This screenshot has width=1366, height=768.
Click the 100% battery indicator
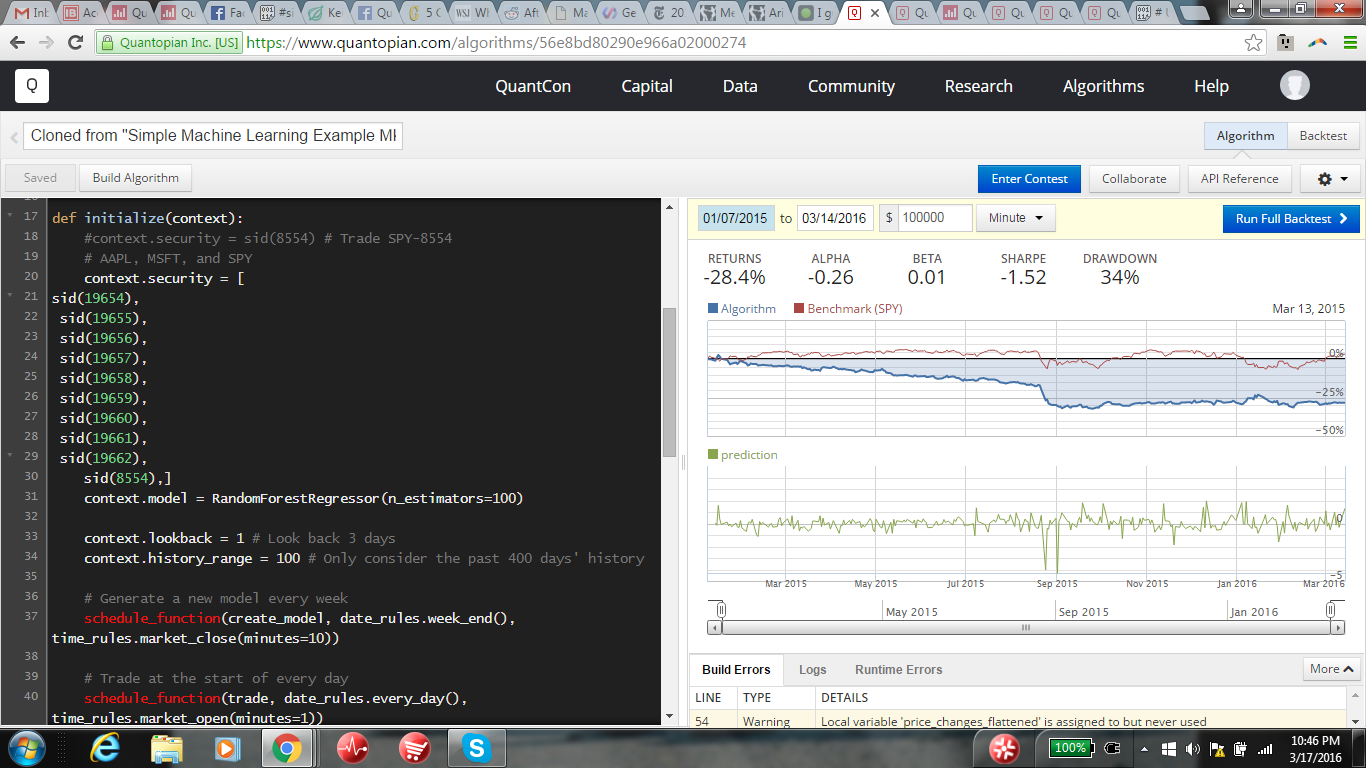coord(1070,748)
